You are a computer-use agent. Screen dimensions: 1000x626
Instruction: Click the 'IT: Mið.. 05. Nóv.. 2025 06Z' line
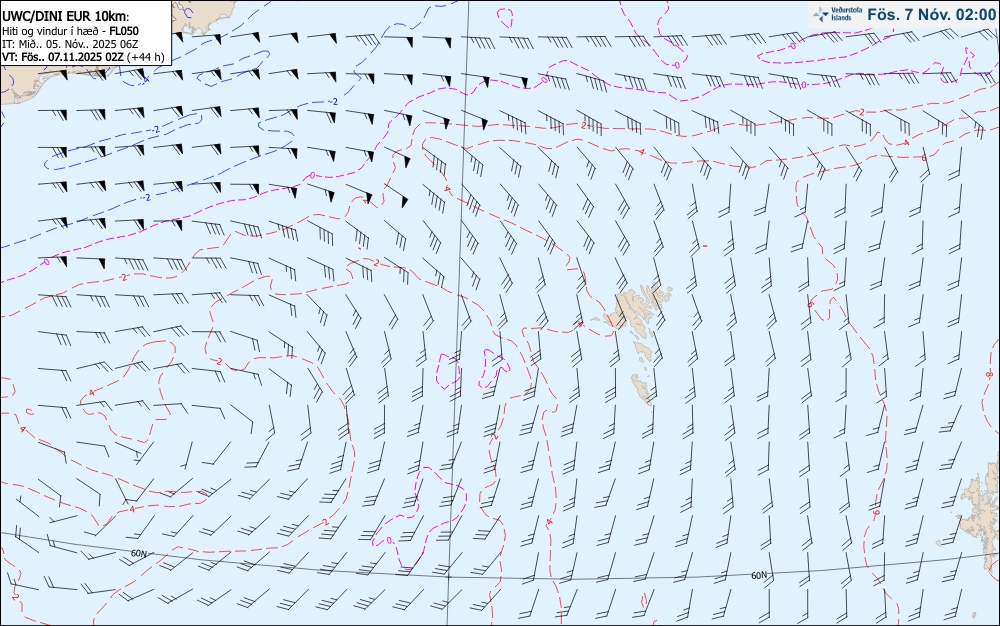pos(70,44)
